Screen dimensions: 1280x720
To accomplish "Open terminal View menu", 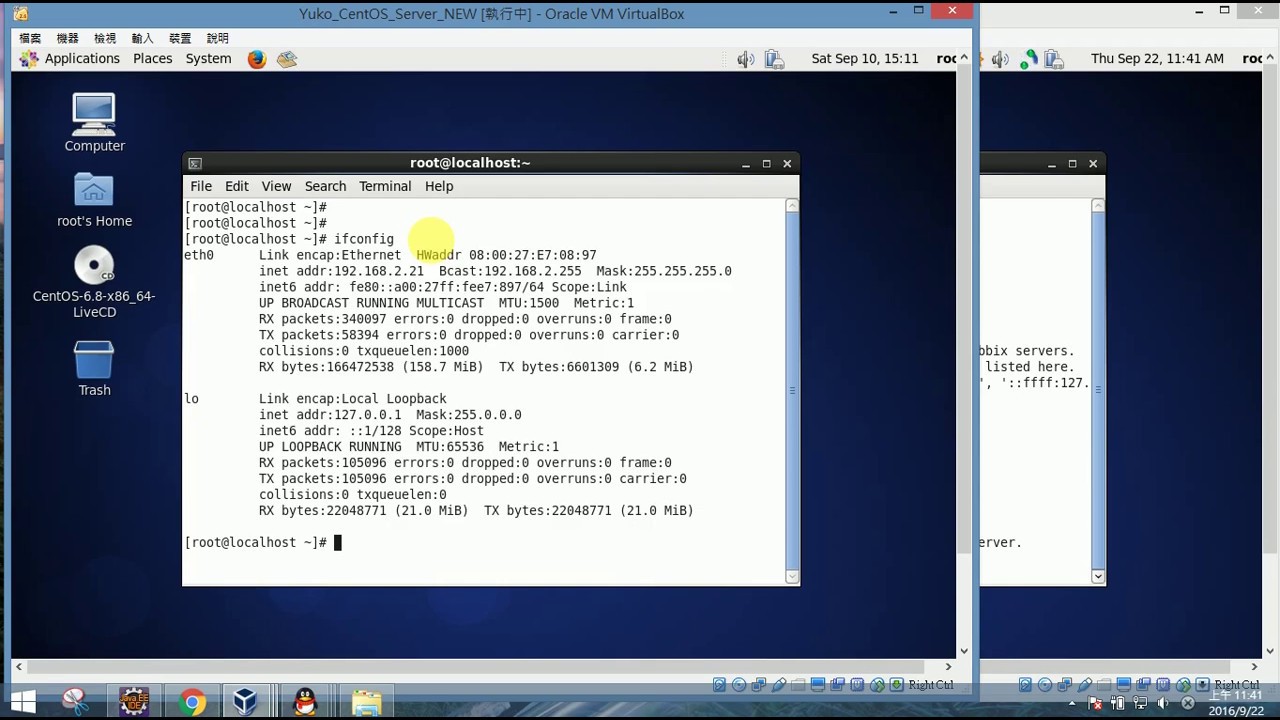I will [x=276, y=186].
